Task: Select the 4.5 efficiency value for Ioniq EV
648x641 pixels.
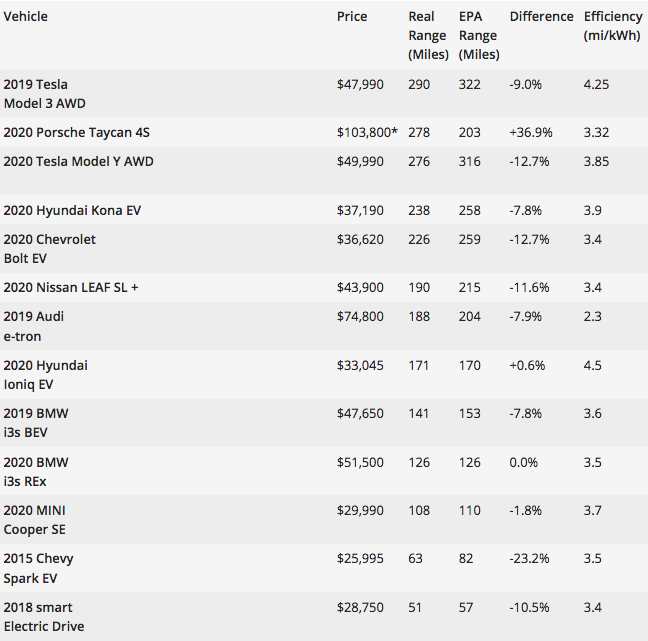Action: (x=592, y=365)
